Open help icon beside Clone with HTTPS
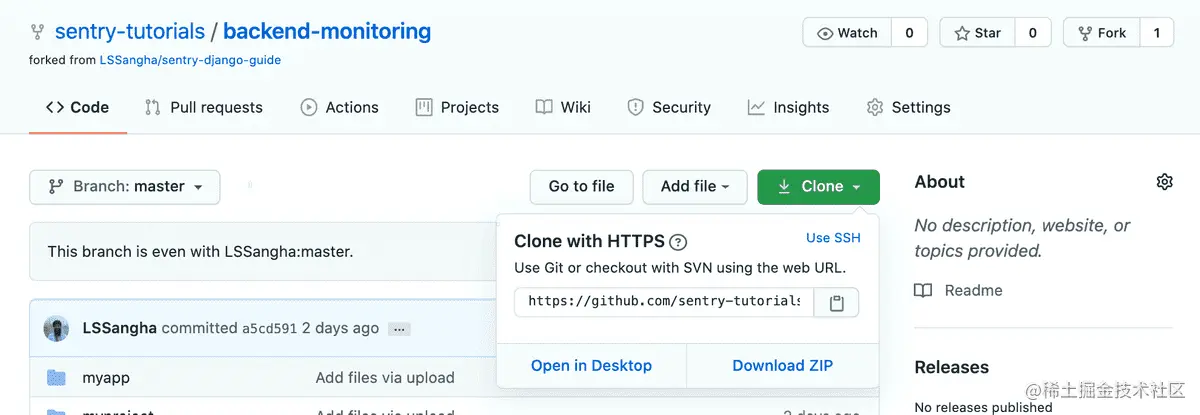Screen dimensions: 1200x415 point(678,242)
